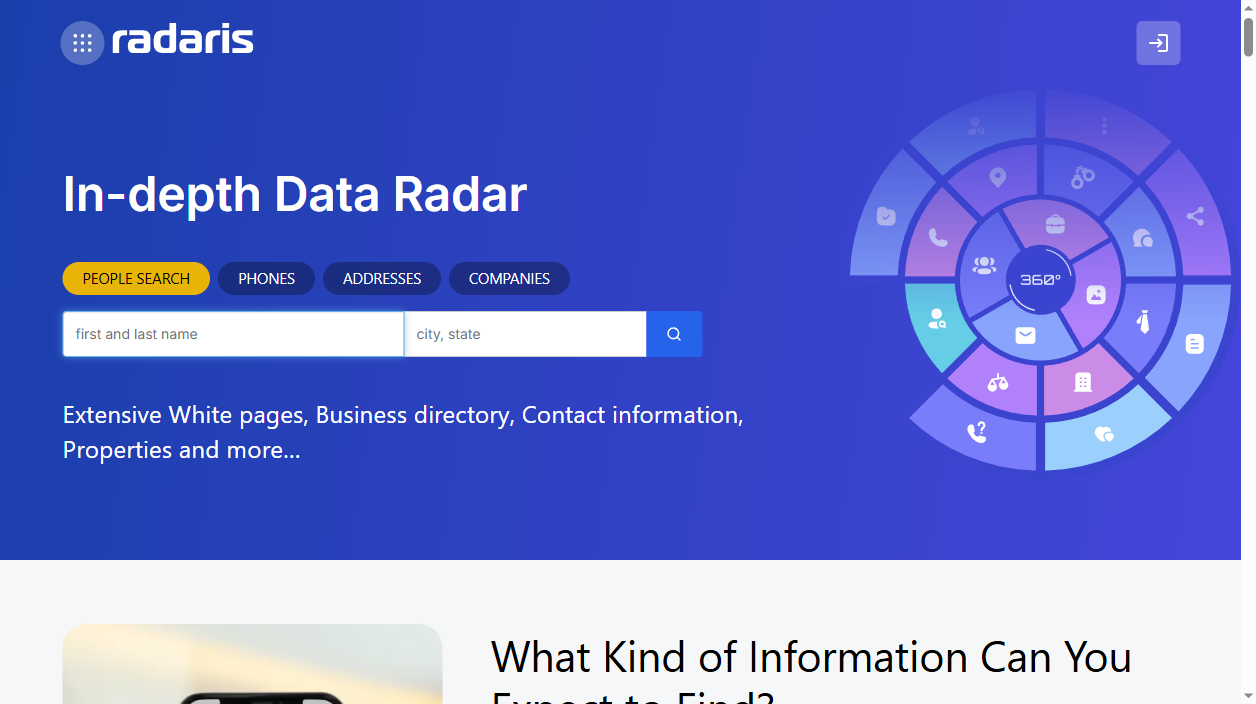Select the building icon on radar

[1082, 382]
